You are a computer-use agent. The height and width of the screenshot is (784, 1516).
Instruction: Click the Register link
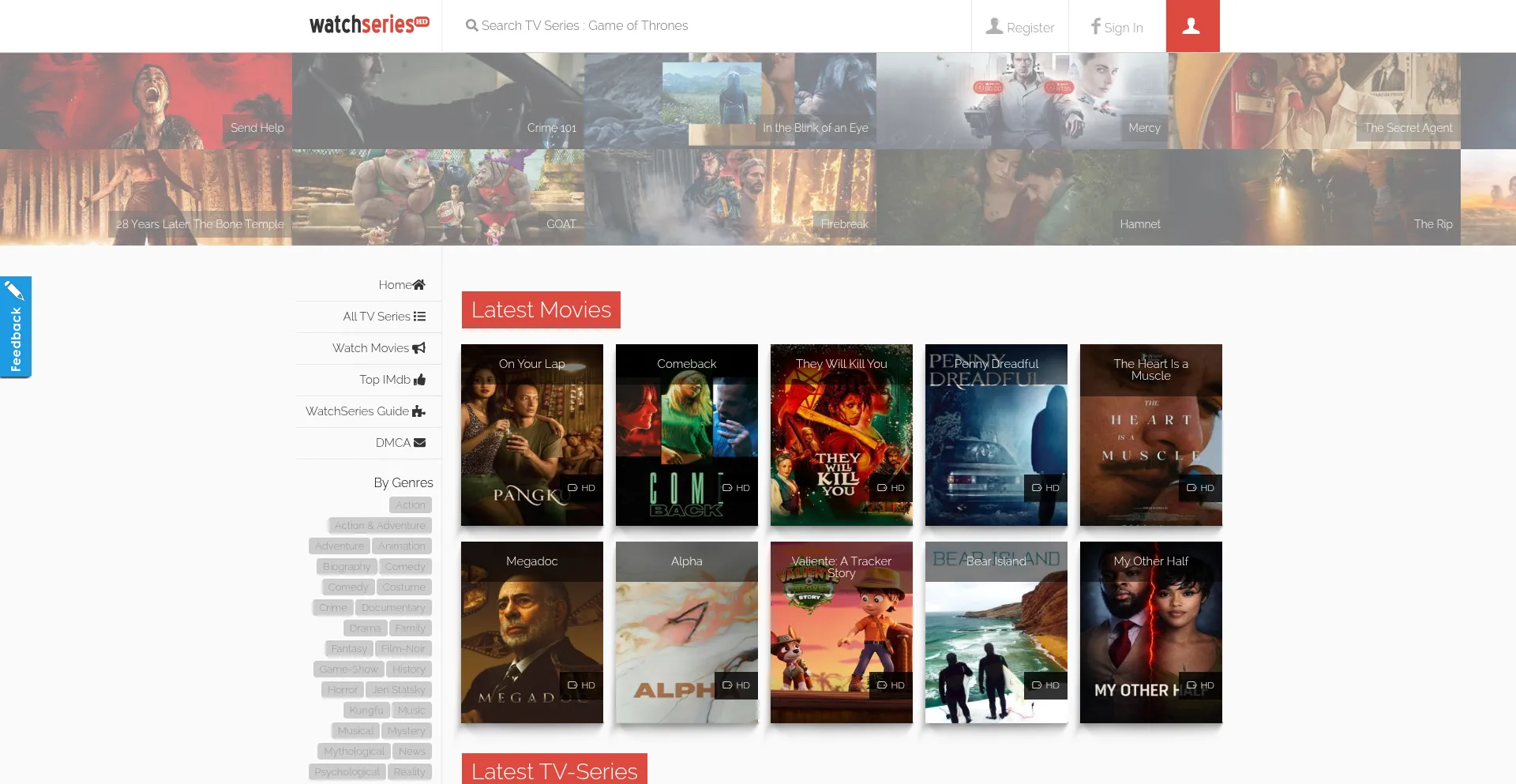[1020, 27]
